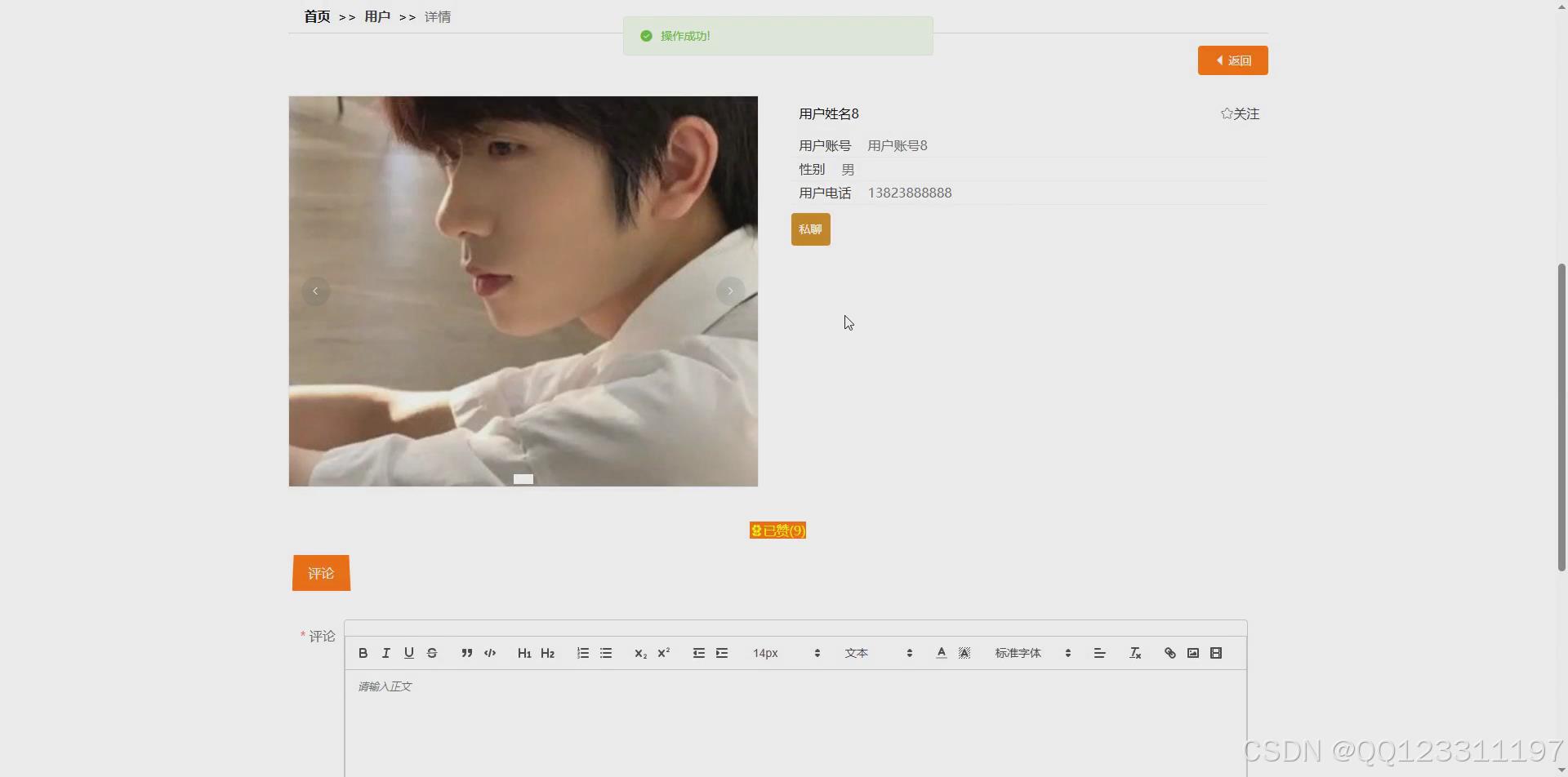Open the text alignment options

click(1099, 653)
